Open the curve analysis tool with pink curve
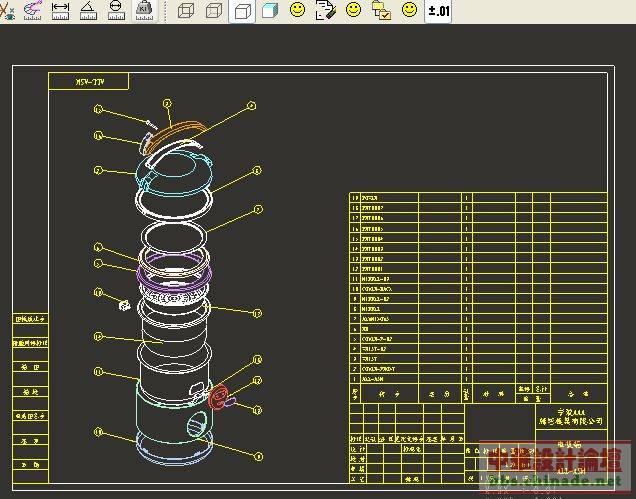The width and height of the screenshot is (636, 499). pyautogui.click(x=33, y=10)
